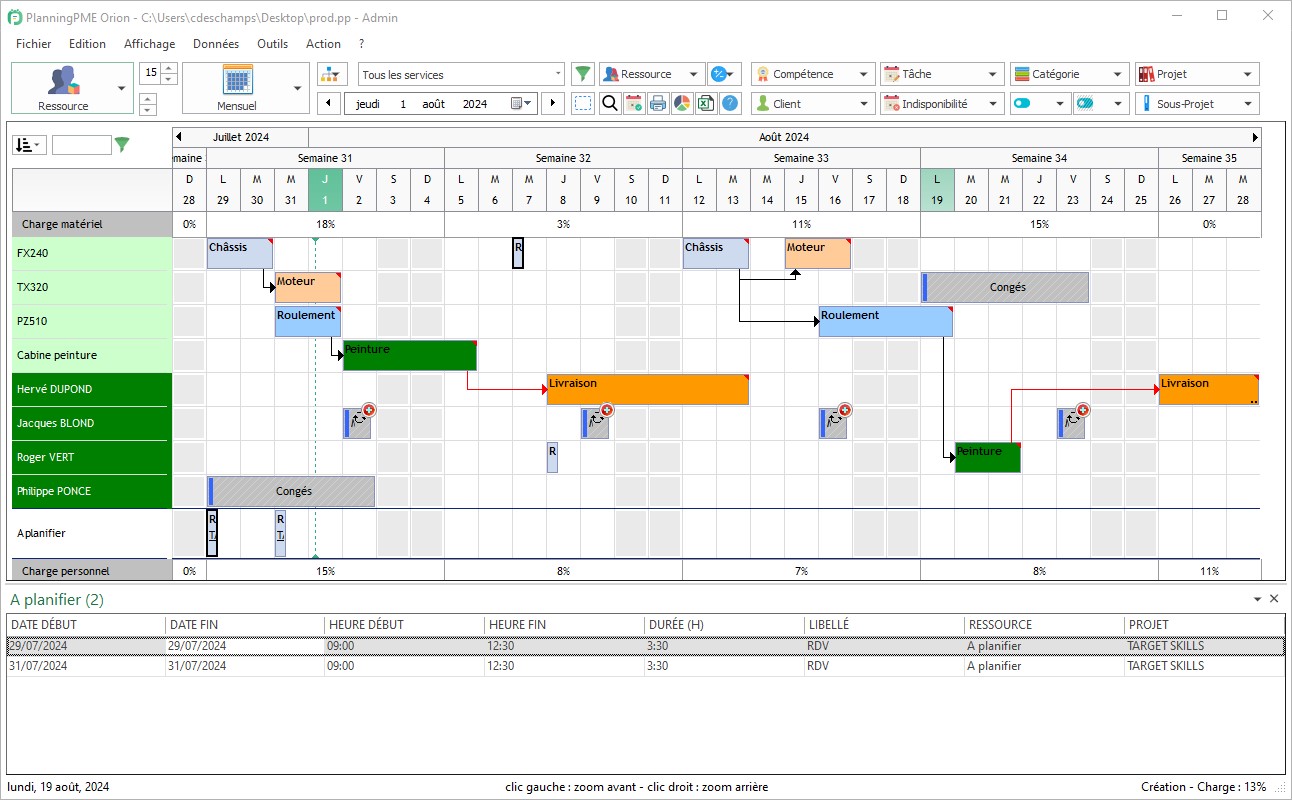The height and width of the screenshot is (800, 1292).
Task: Open statistics via the pie chart icon
Action: pyautogui.click(x=681, y=103)
